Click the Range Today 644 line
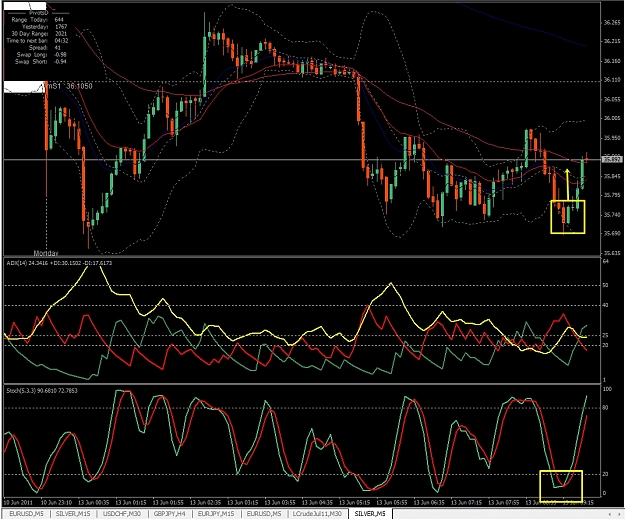625x519 pixels. pyautogui.click(x=37, y=20)
